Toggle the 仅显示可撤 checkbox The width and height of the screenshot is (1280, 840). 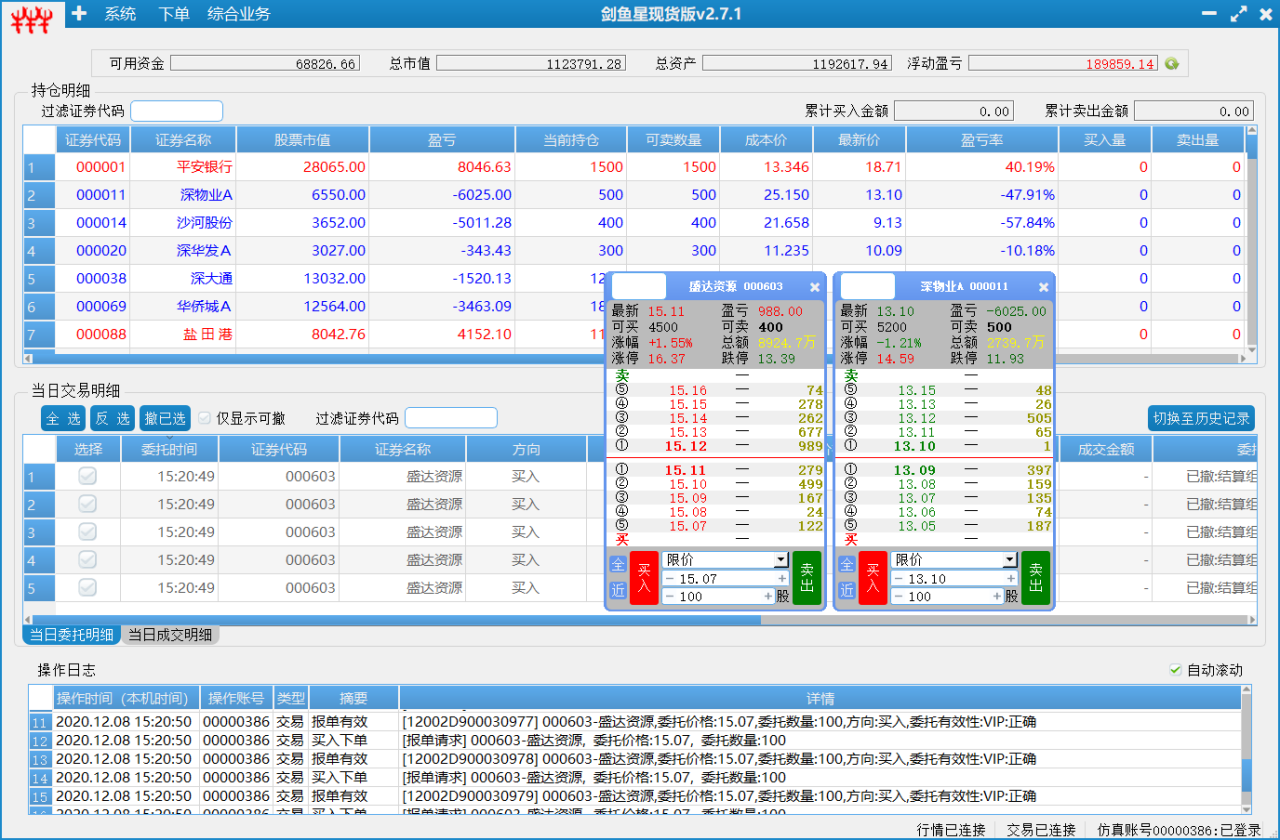[205, 418]
